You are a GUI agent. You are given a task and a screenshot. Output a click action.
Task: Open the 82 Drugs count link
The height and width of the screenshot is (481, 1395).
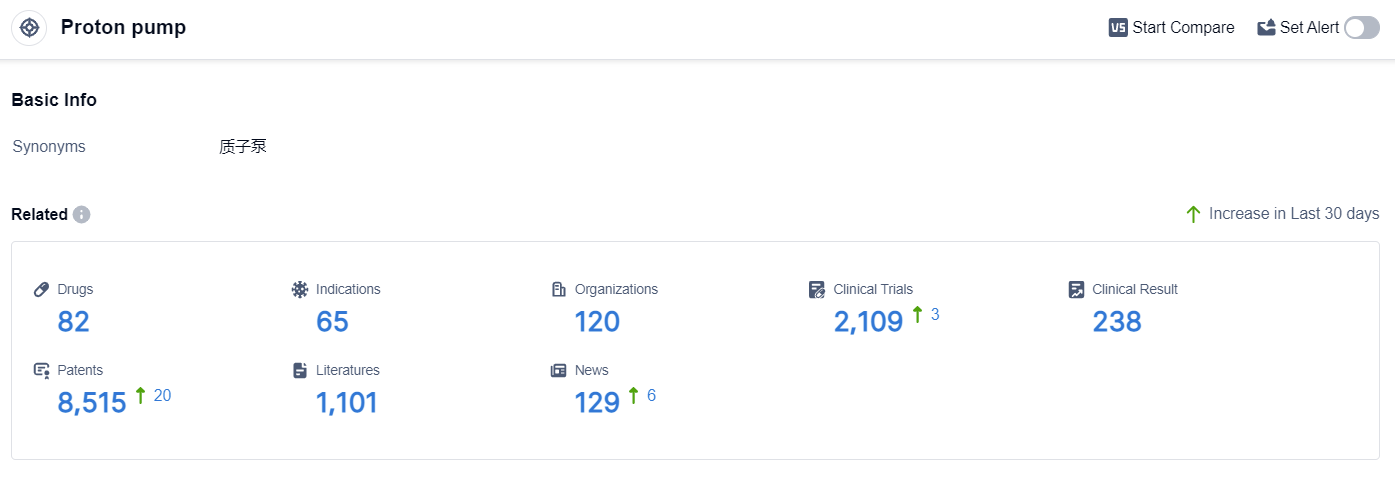point(74,322)
